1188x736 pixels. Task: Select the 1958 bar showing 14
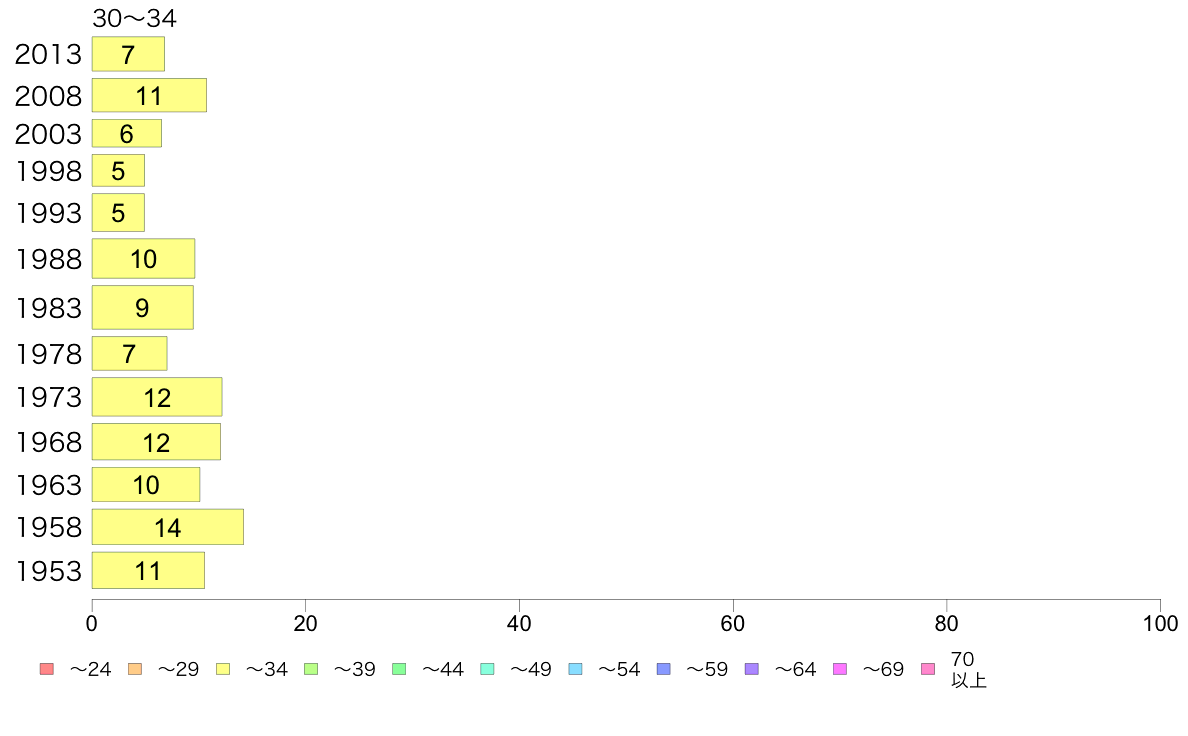coord(167,527)
